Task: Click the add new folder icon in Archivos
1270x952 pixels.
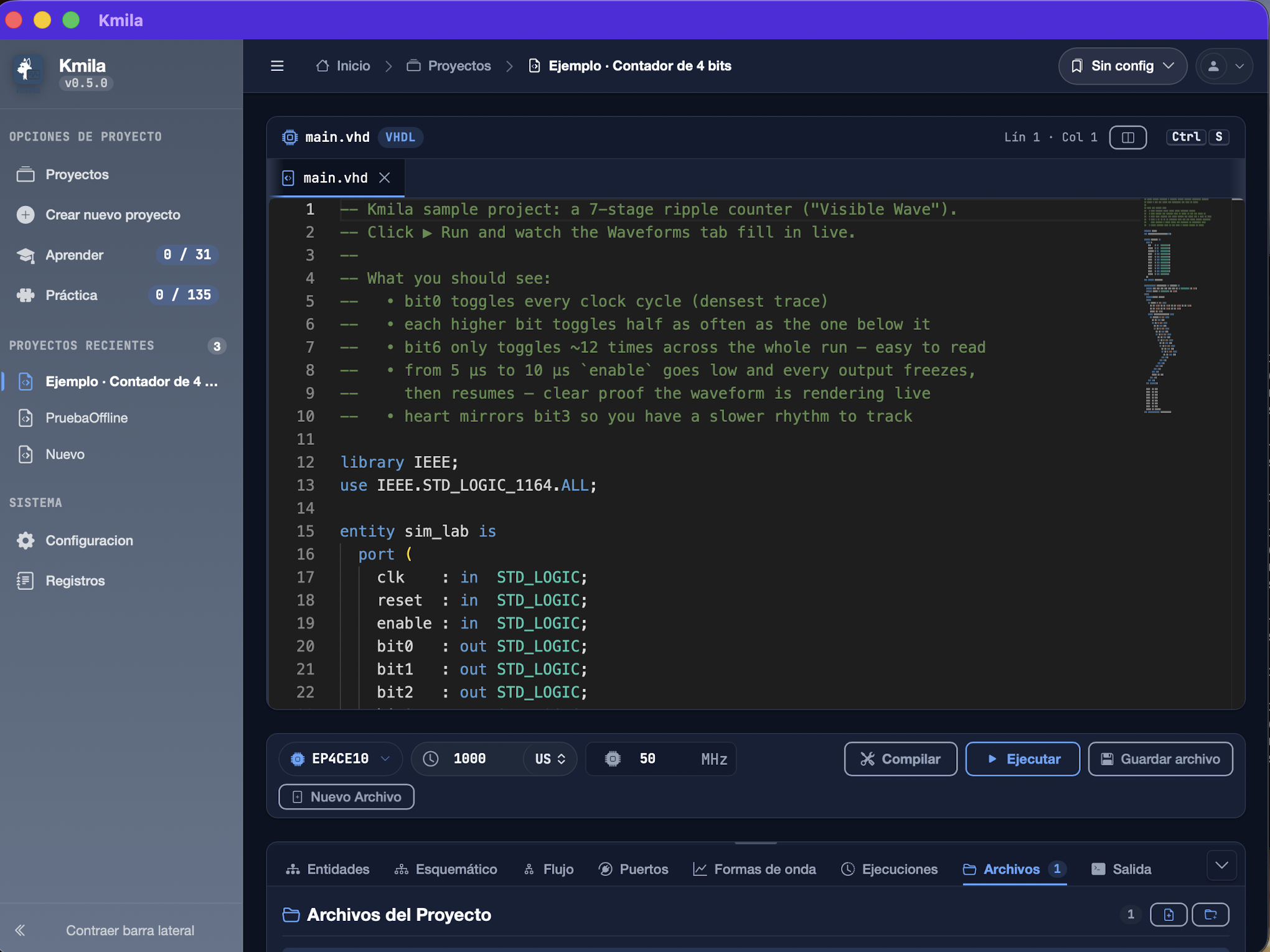Action: (1210, 915)
